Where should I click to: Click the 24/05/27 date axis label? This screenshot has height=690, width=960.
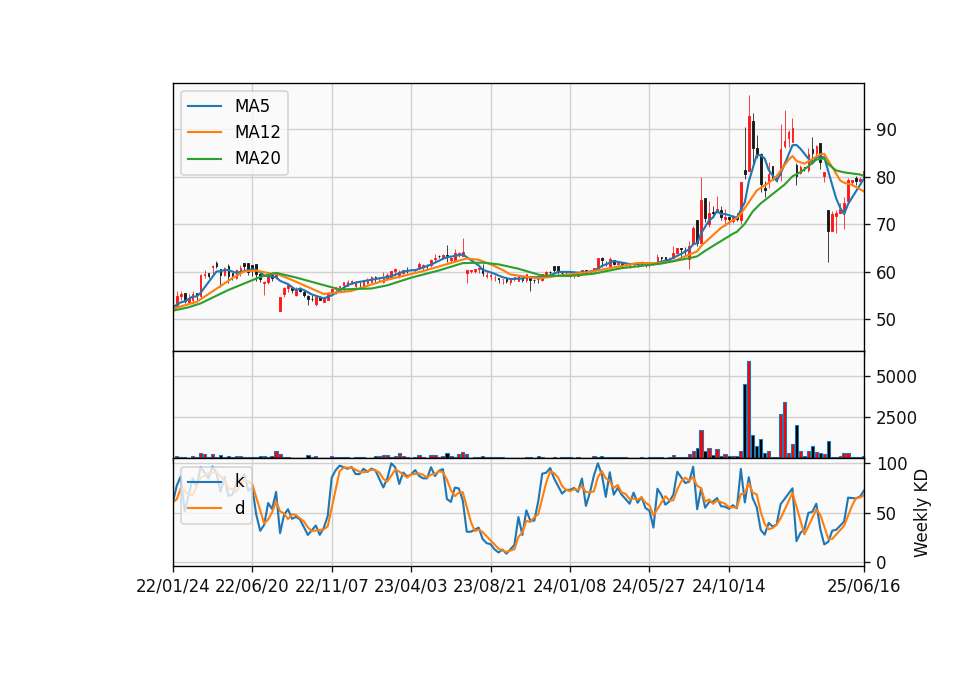click(x=649, y=586)
